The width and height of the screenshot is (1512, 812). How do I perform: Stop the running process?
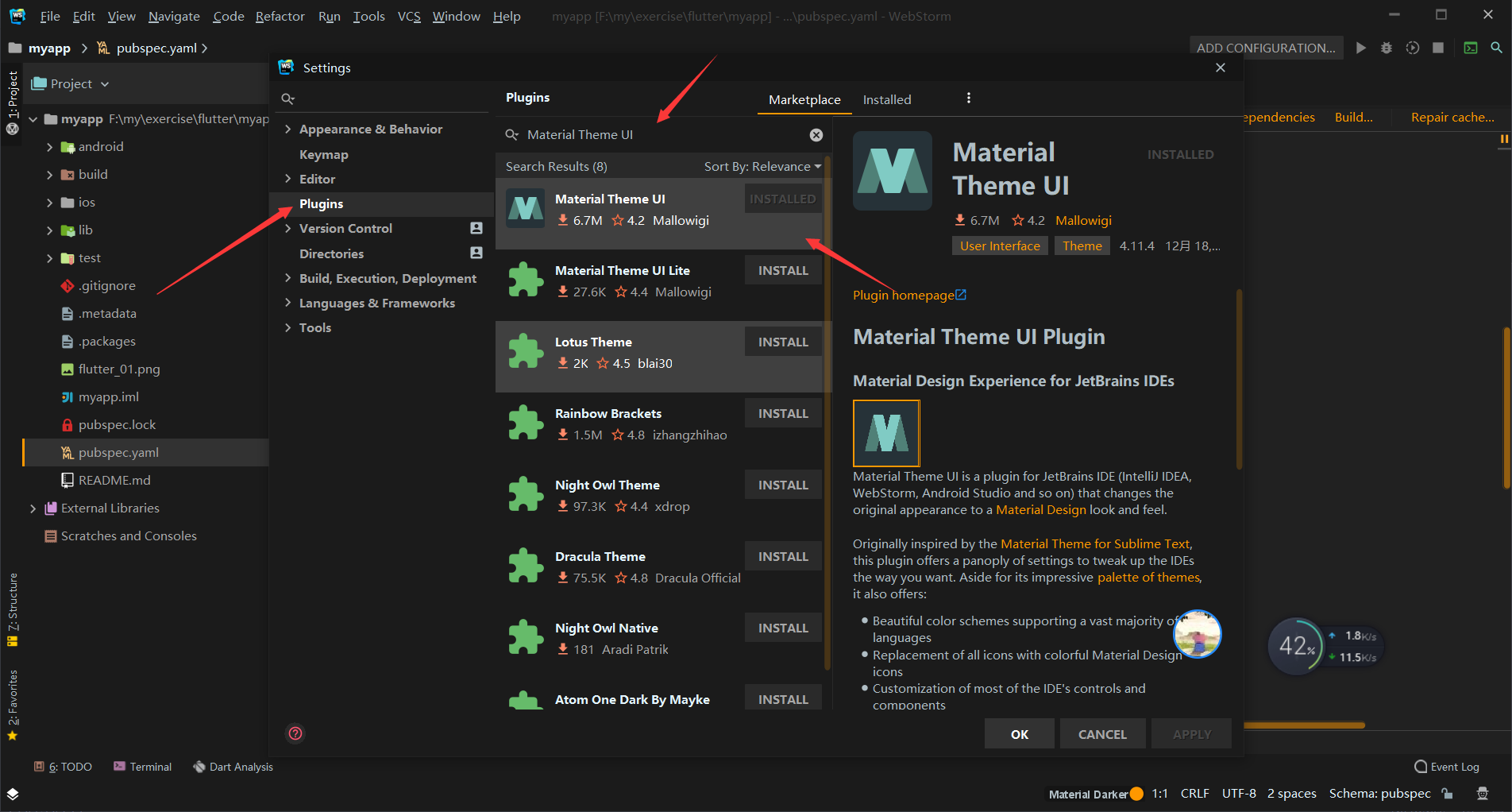1437,48
